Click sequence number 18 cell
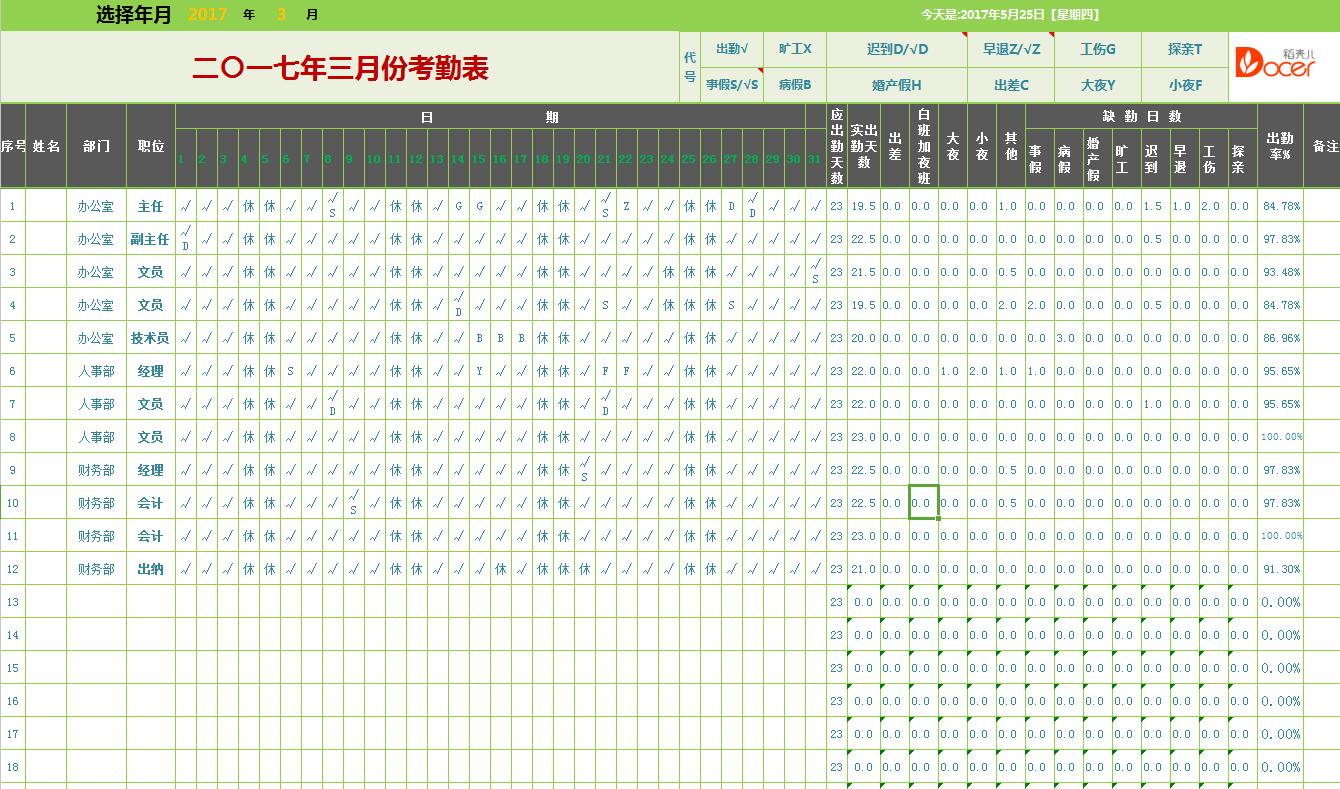This screenshot has width=1340, height=789. pyautogui.click(x=13, y=767)
